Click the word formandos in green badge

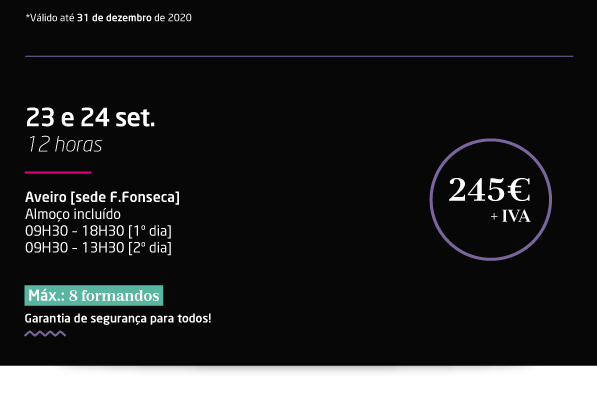(120, 296)
